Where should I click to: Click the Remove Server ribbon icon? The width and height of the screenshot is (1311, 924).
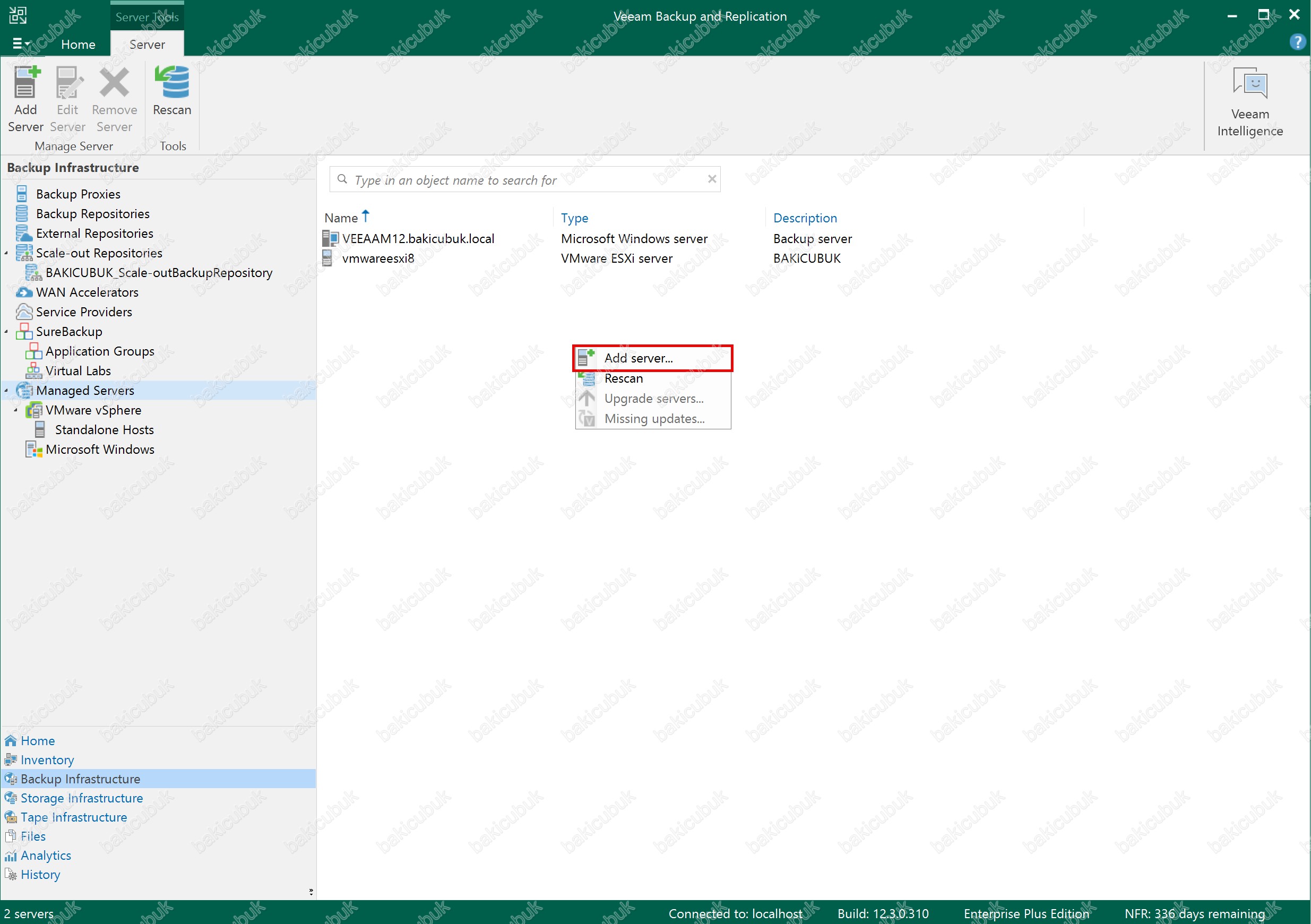pos(114,99)
